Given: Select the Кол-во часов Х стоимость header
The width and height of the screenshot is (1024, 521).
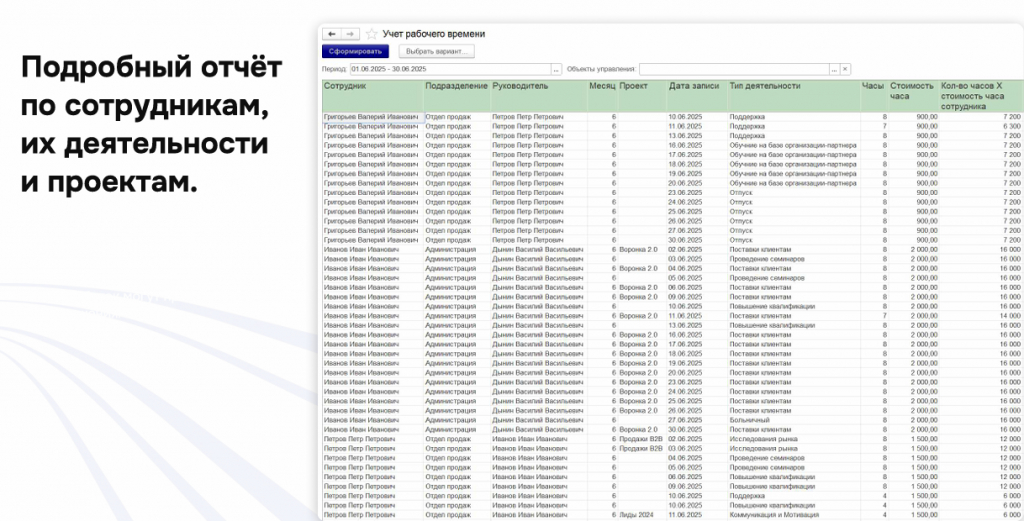Looking at the screenshot, I should (981, 96).
